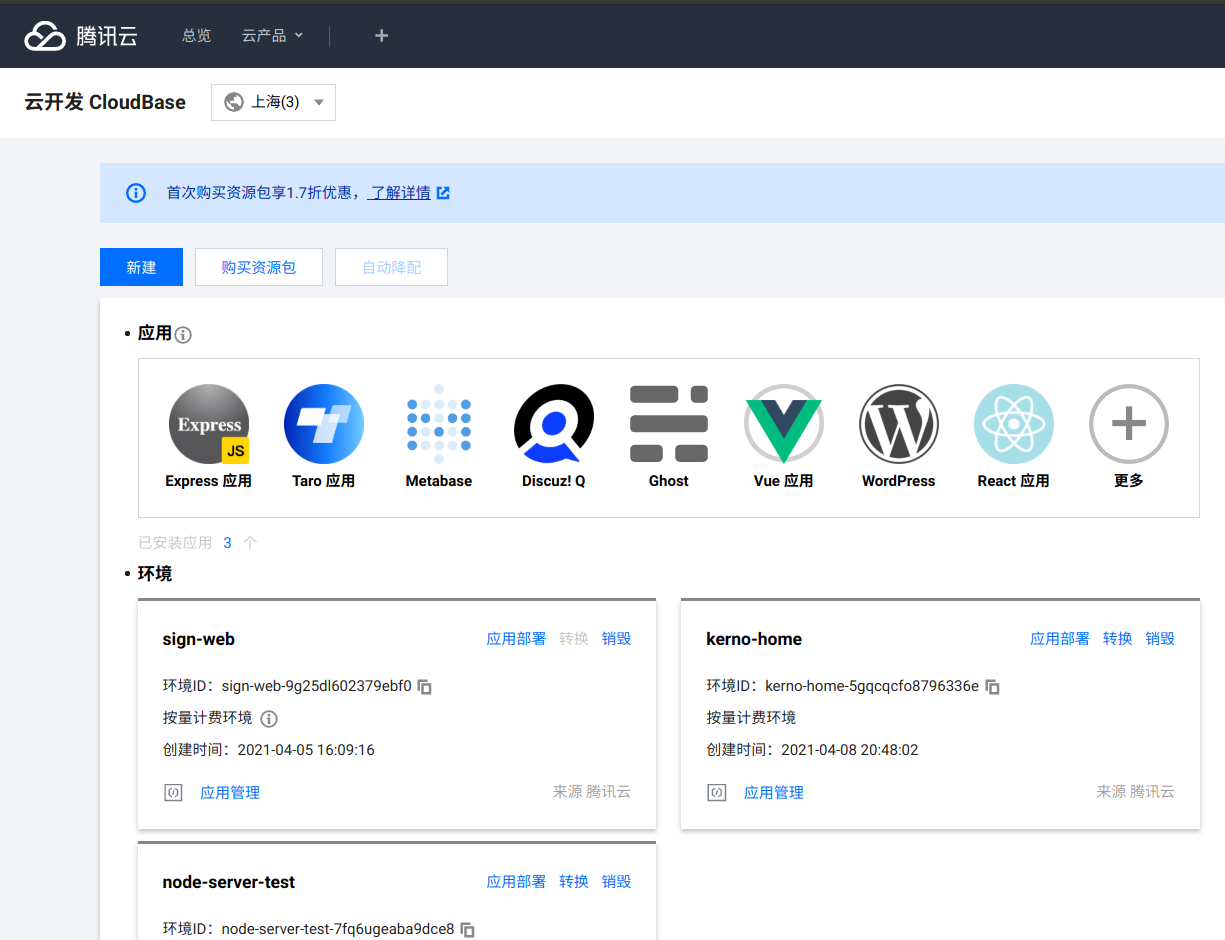Click the Tencent Cloud logo
The height and width of the screenshot is (940, 1225).
tap(81, 36)
